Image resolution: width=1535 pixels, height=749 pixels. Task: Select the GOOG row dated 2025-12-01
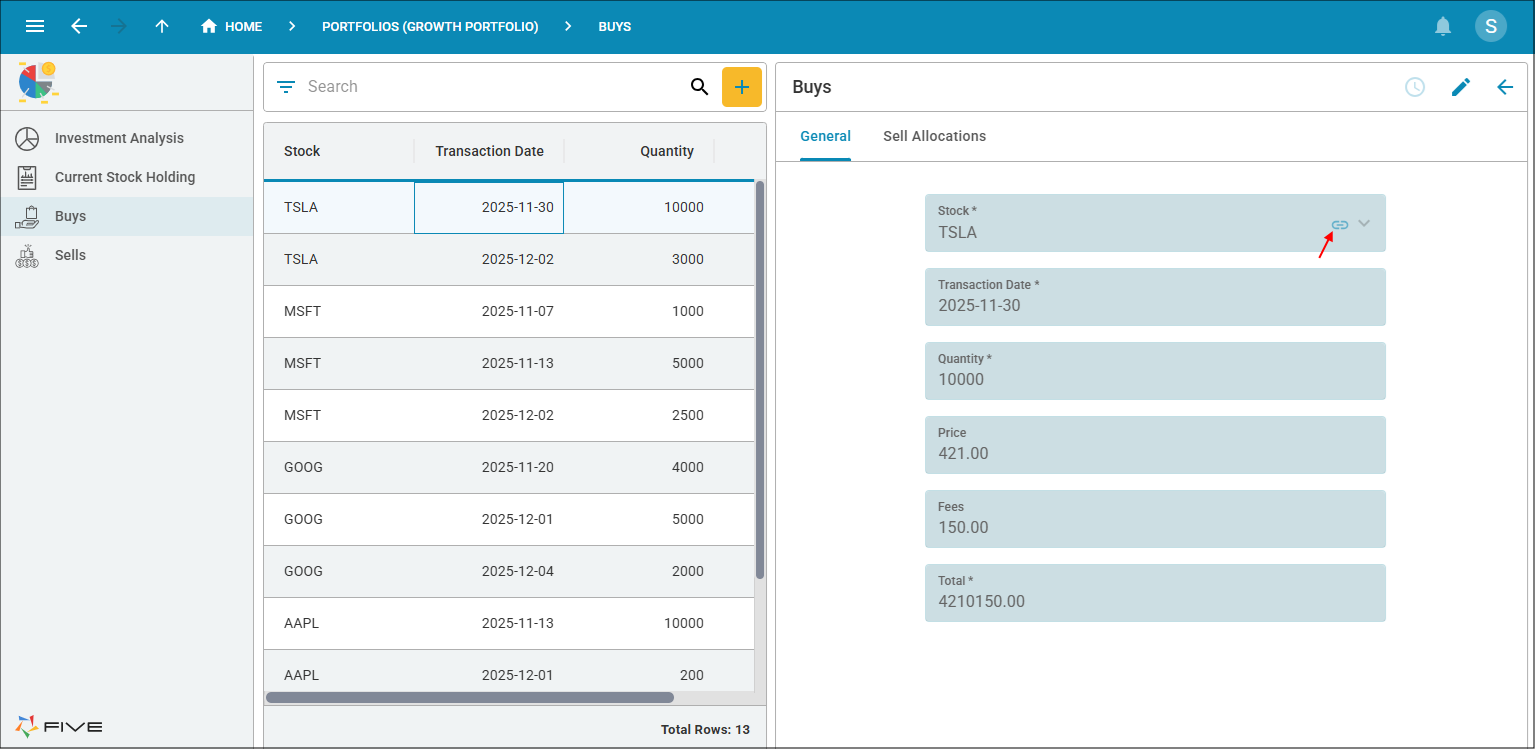(x=509, y=520)
